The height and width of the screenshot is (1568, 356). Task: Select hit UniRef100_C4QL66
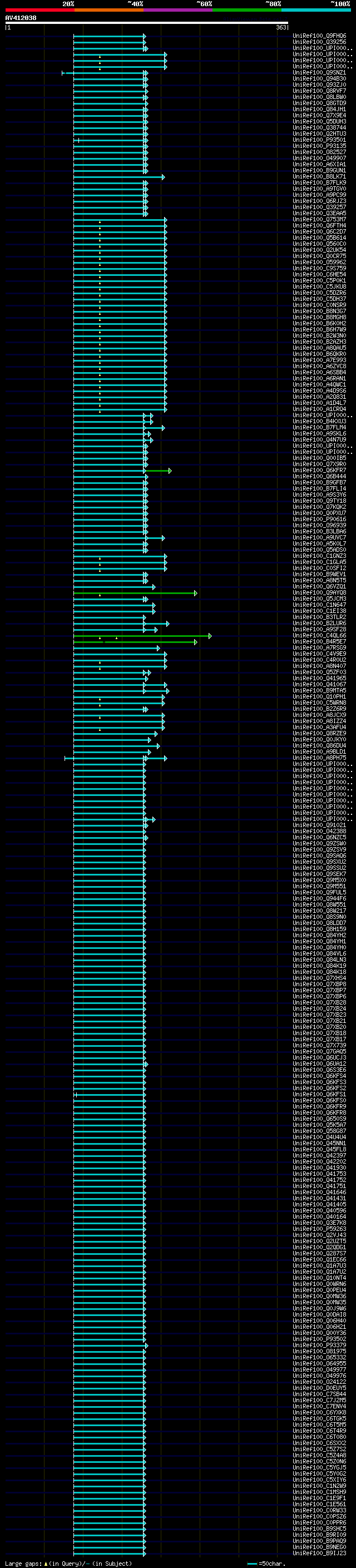click(x=319, y=635)
